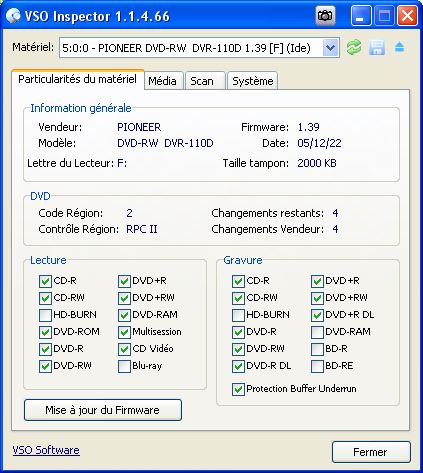
Task: Refresh the drive list with green arrows icon
Action: pyautogui.click(x=354, y=47)
